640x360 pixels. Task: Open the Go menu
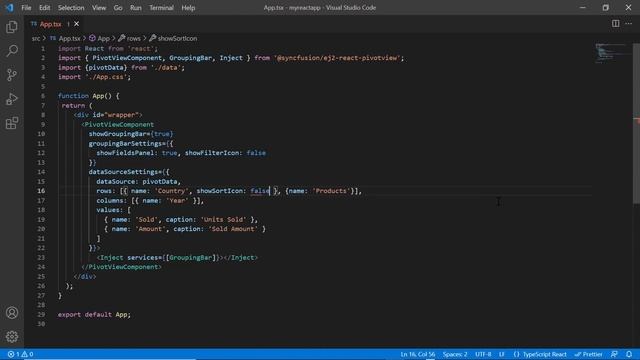click(x=118, y=8)
